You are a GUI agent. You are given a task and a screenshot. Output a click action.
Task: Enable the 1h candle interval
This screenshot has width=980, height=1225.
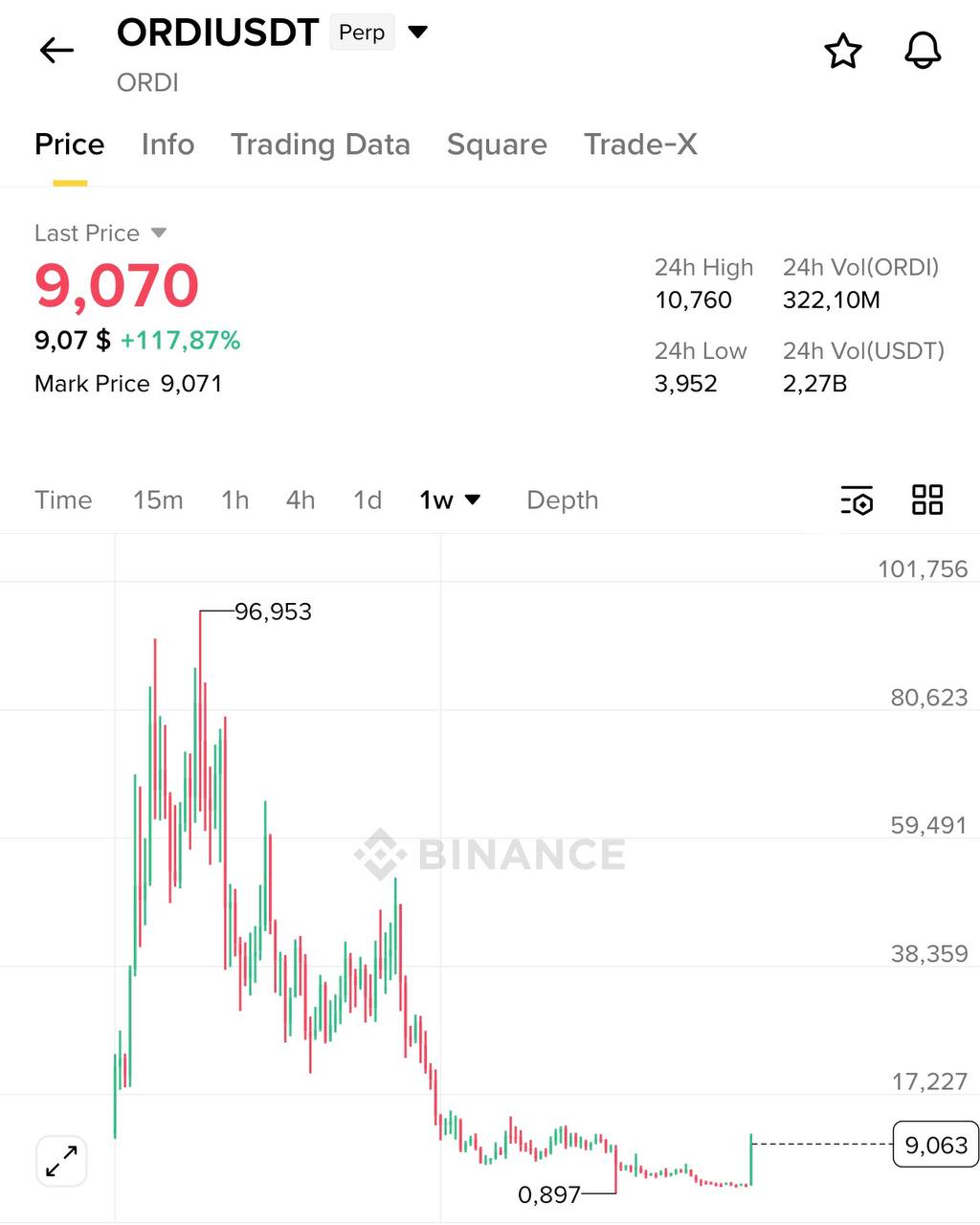click(x=234, y=500)
